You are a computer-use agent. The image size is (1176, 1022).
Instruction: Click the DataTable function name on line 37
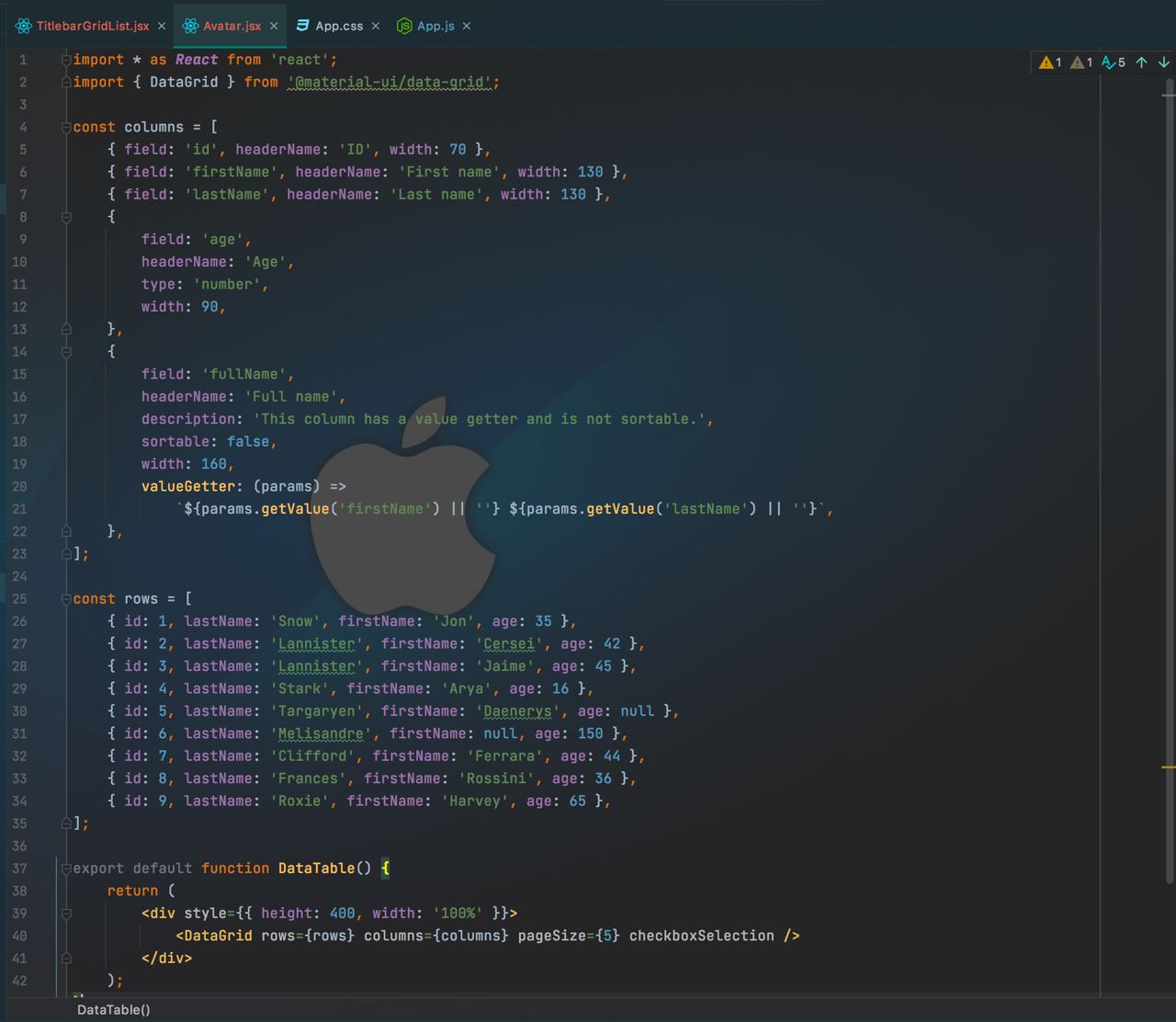point(316,869)
